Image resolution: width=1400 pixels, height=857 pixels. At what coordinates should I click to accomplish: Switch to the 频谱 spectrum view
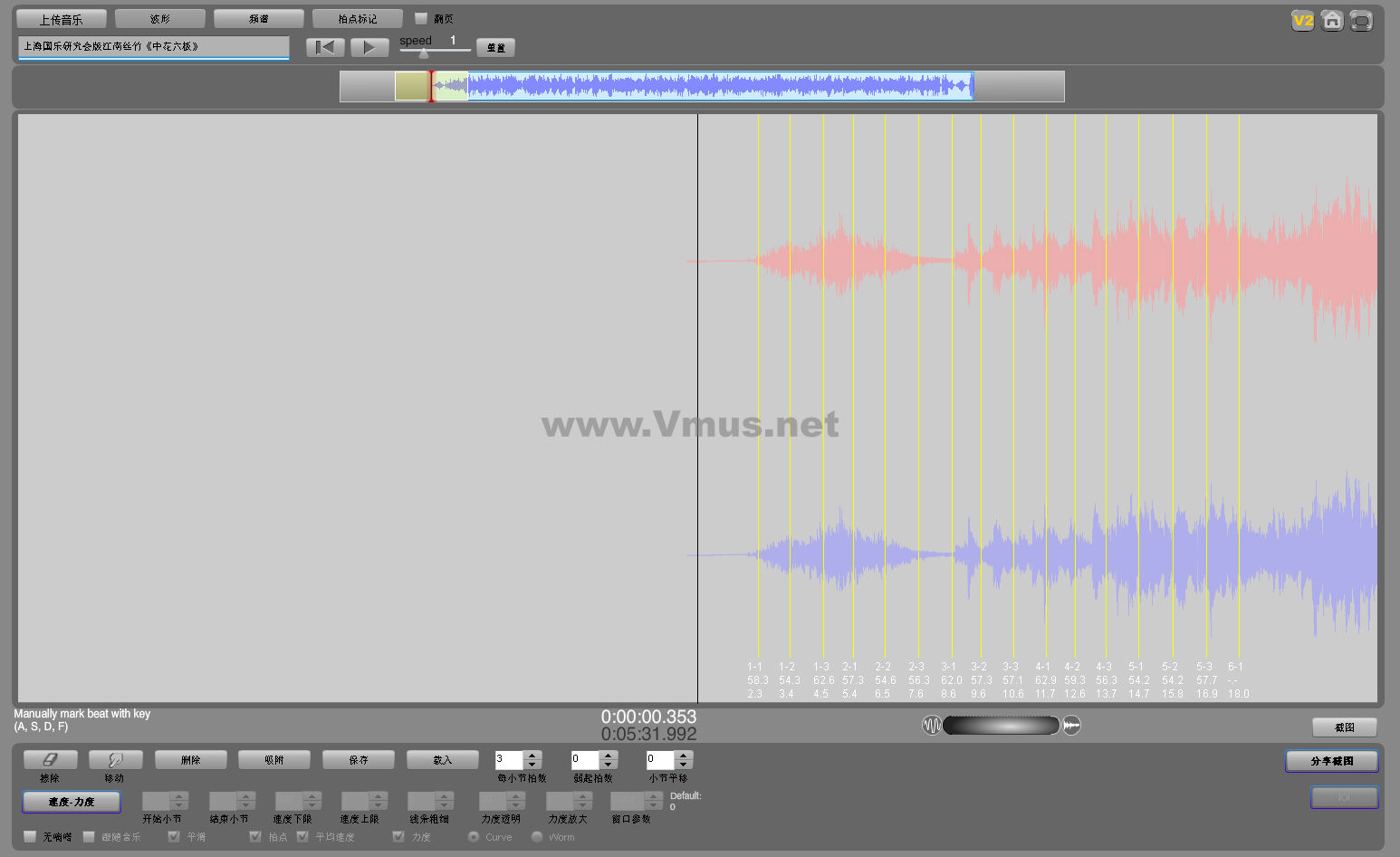click(x=259, y=19)
